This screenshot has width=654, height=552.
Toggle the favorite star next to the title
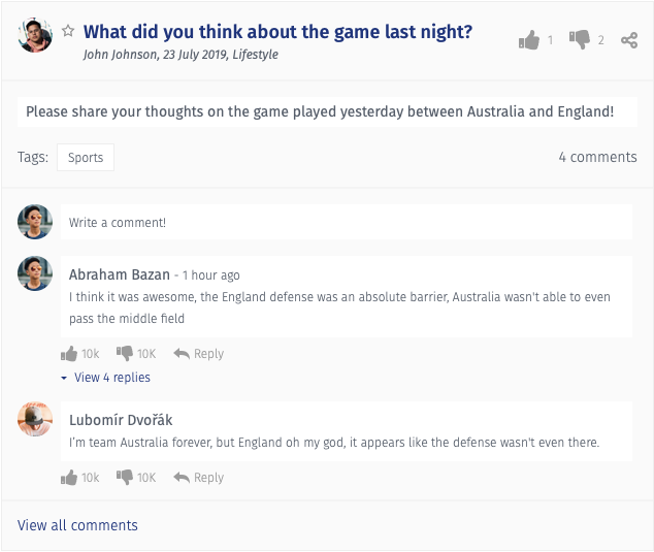[x=68, y=31]
